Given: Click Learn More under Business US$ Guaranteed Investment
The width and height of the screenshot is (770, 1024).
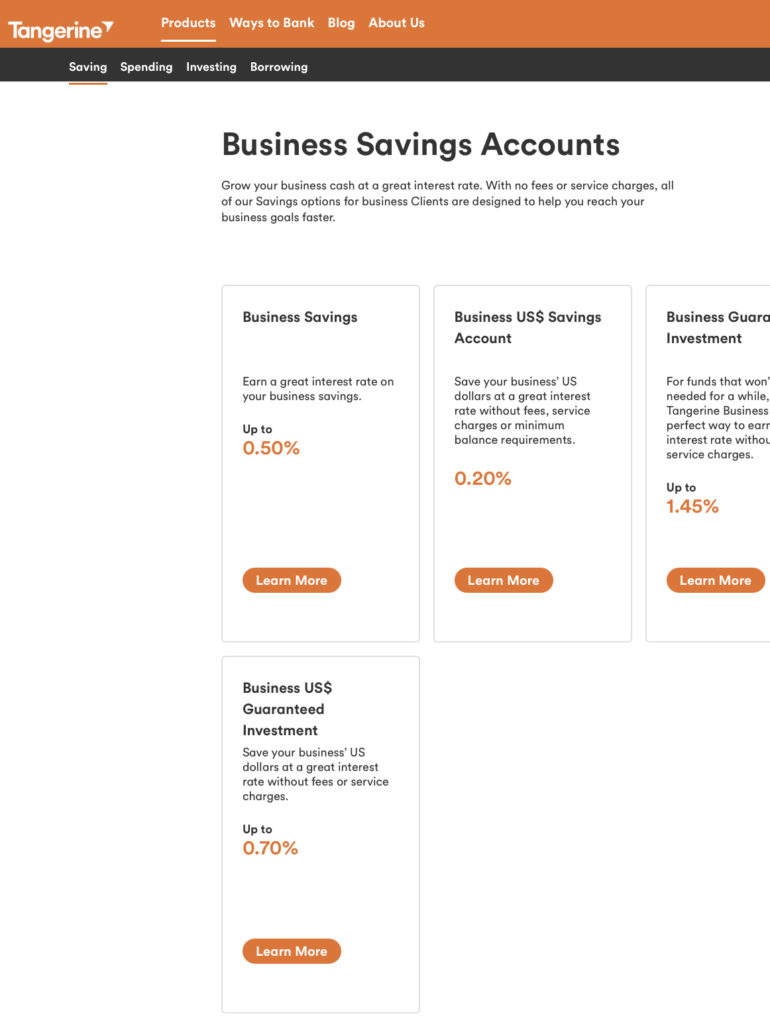Looking at the screenshot, I should (x=291, y=951).
